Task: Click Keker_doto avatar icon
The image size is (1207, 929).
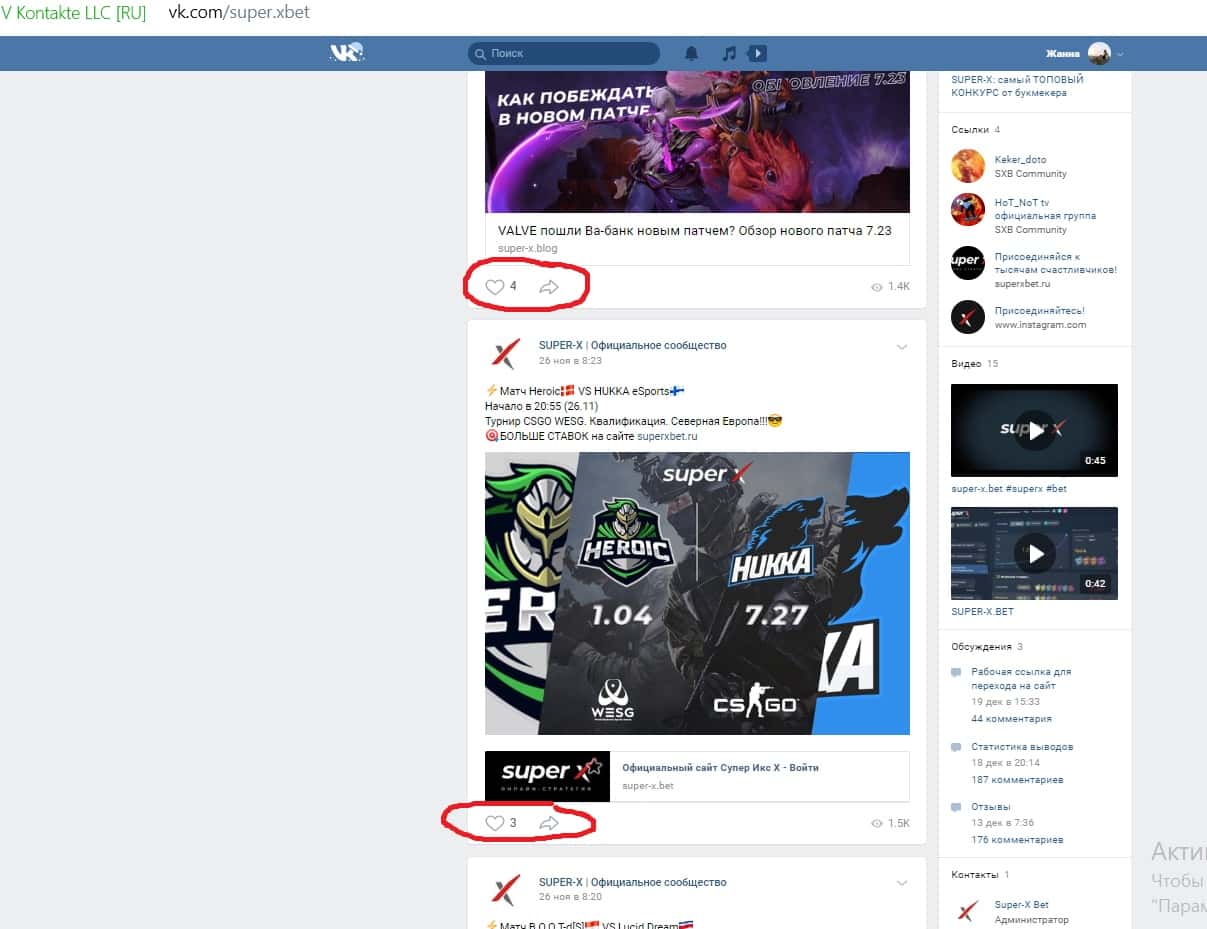Action: pos(968,166)
